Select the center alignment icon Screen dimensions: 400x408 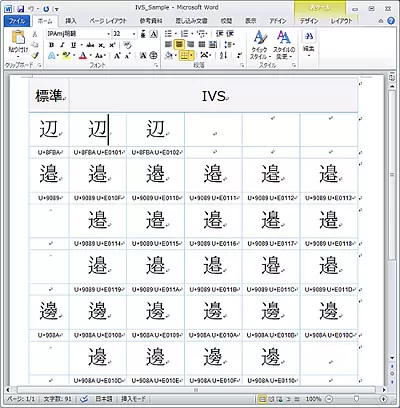[179, 44]
